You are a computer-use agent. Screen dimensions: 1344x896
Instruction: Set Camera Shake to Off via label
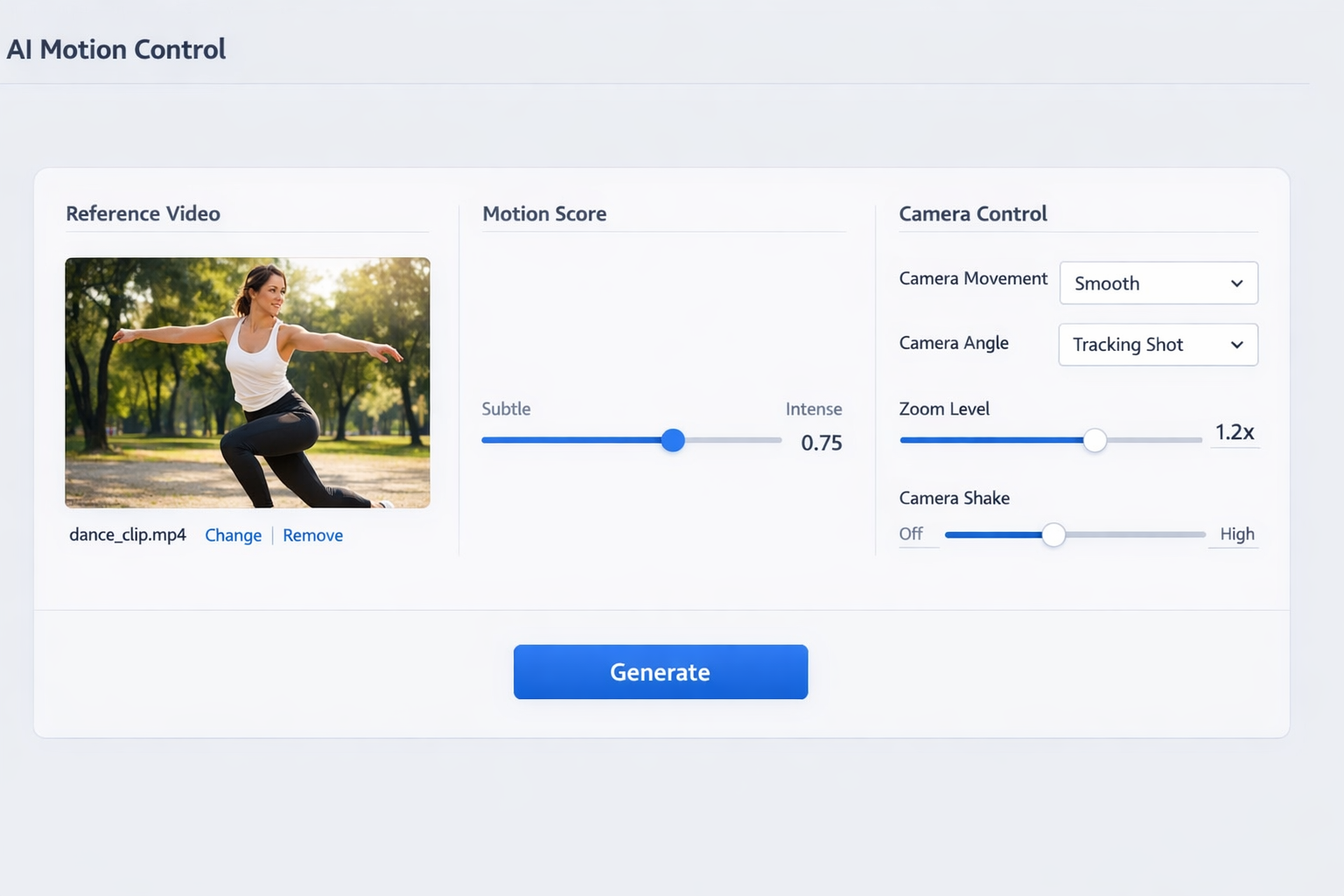click(911, 534)
